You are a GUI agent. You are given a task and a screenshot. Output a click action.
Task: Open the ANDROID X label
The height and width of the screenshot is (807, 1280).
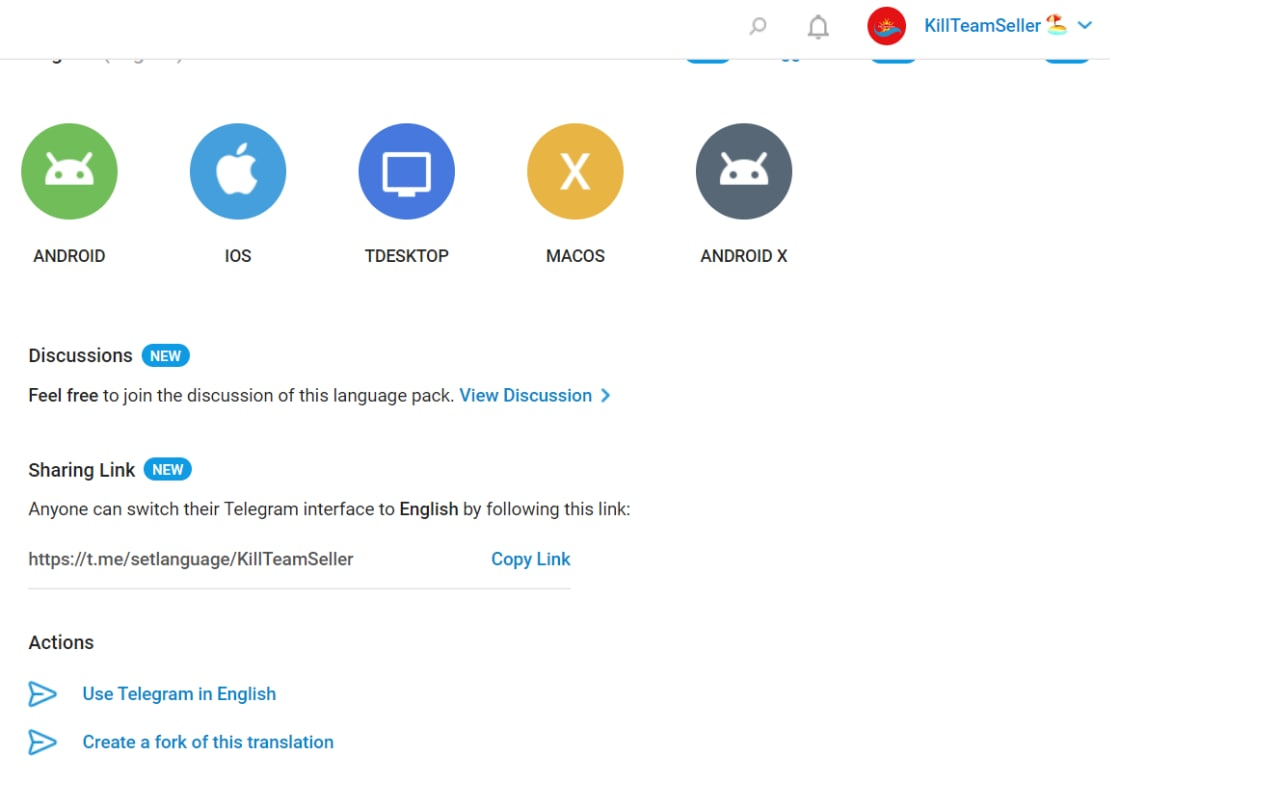point(744,256)
